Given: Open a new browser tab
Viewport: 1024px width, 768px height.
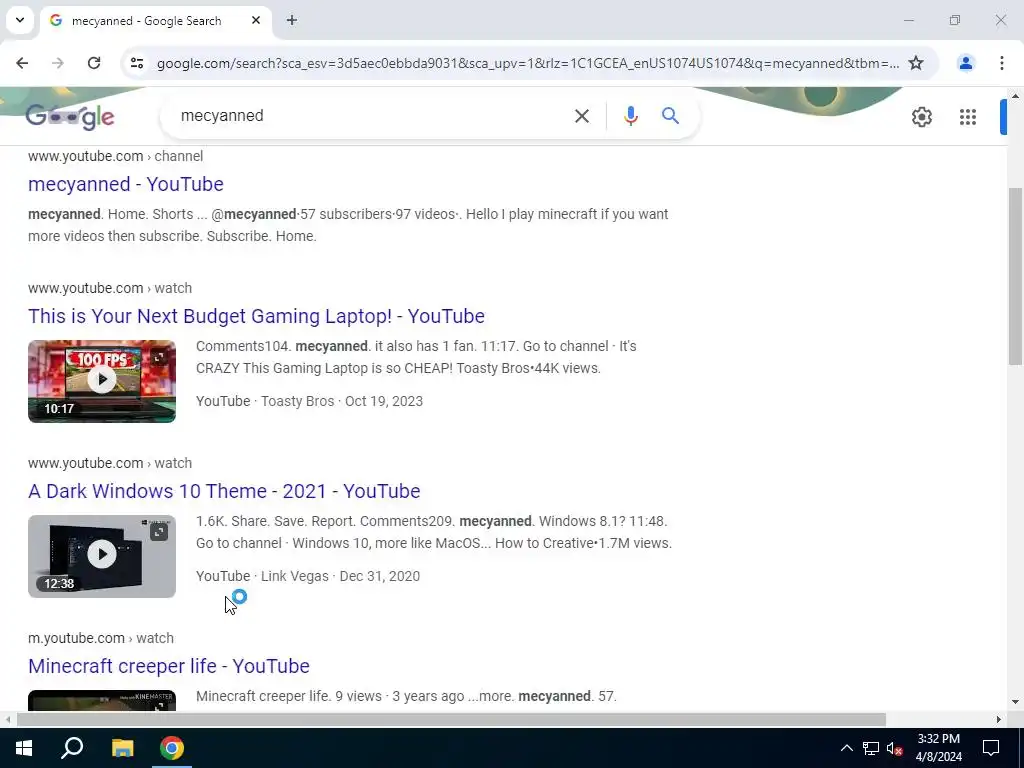Looking at the screenshot, I should (x=292, y=20).
